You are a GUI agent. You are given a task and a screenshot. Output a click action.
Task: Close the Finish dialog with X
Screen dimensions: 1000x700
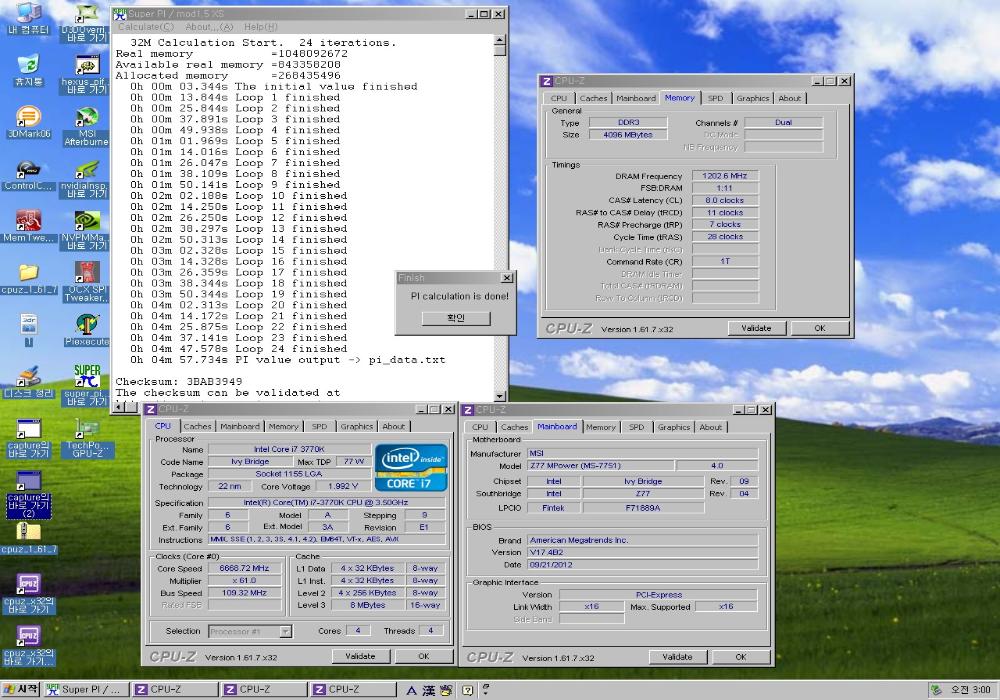point(507,278)
